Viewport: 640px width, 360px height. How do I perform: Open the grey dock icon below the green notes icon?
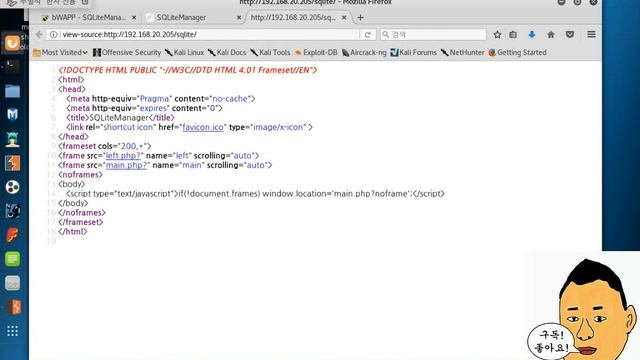click(x=12, y=283)
